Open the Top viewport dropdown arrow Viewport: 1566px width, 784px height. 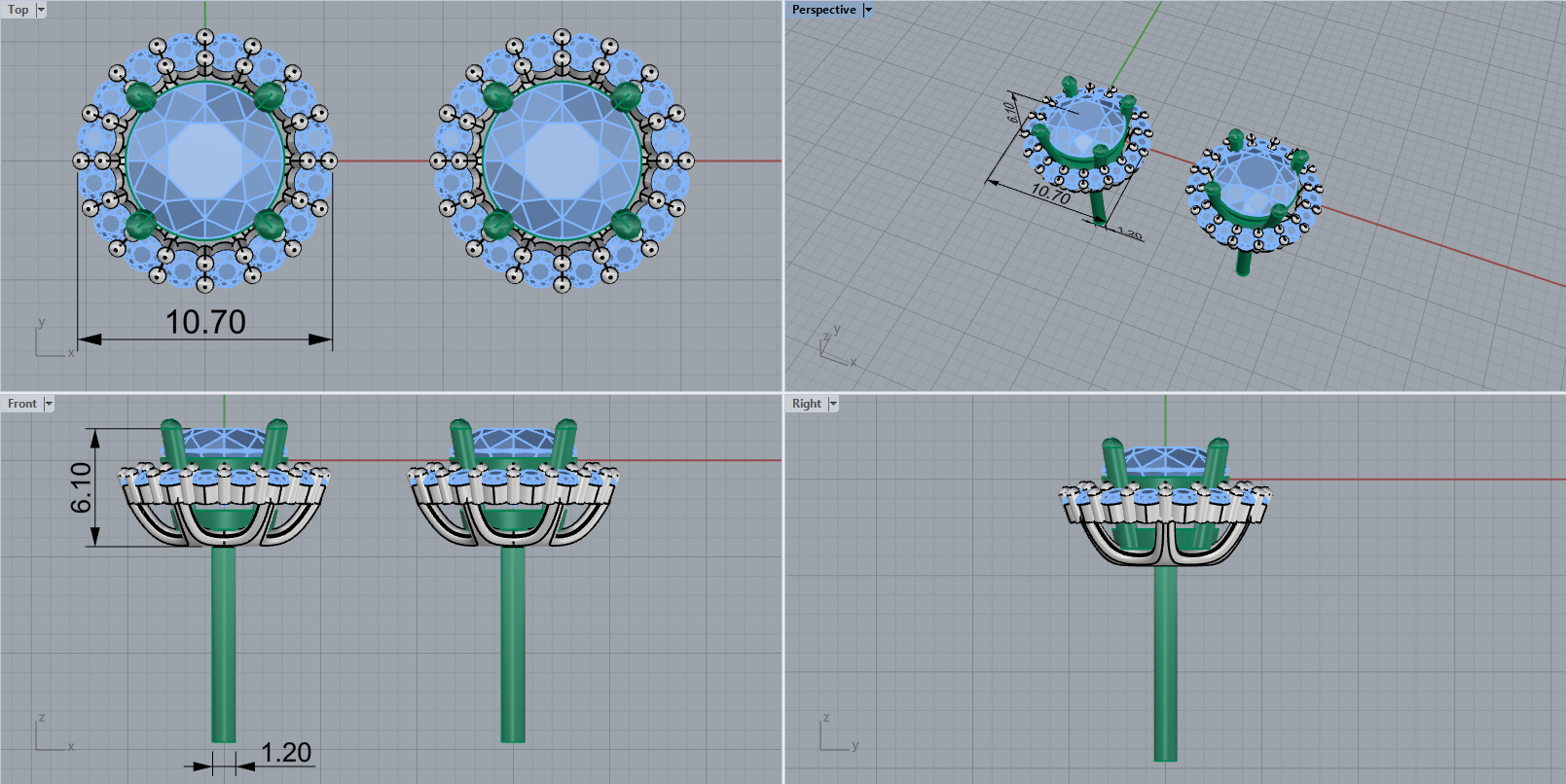coord(41,10)
